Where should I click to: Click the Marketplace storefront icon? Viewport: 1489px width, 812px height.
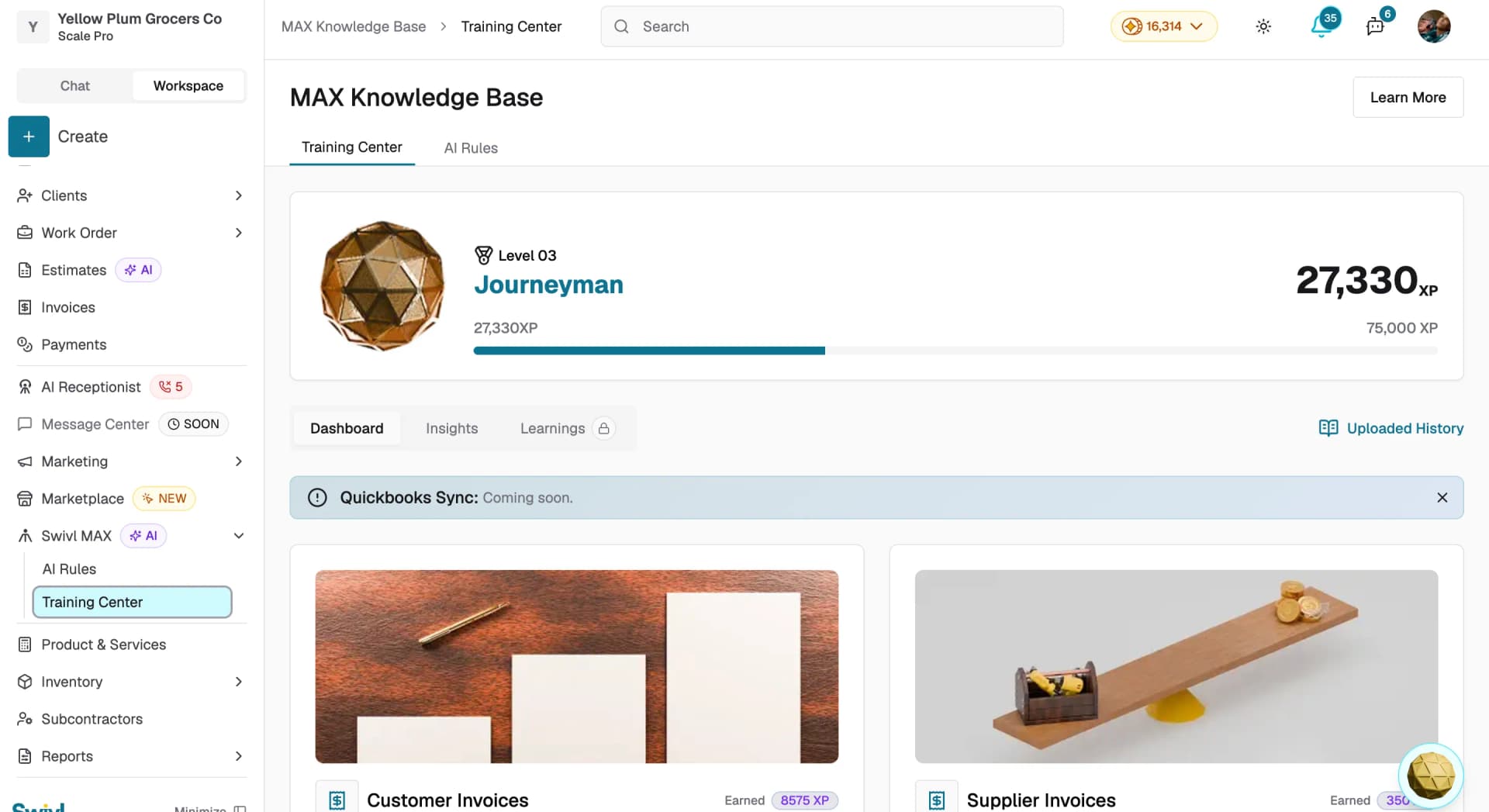pos(25,499)
